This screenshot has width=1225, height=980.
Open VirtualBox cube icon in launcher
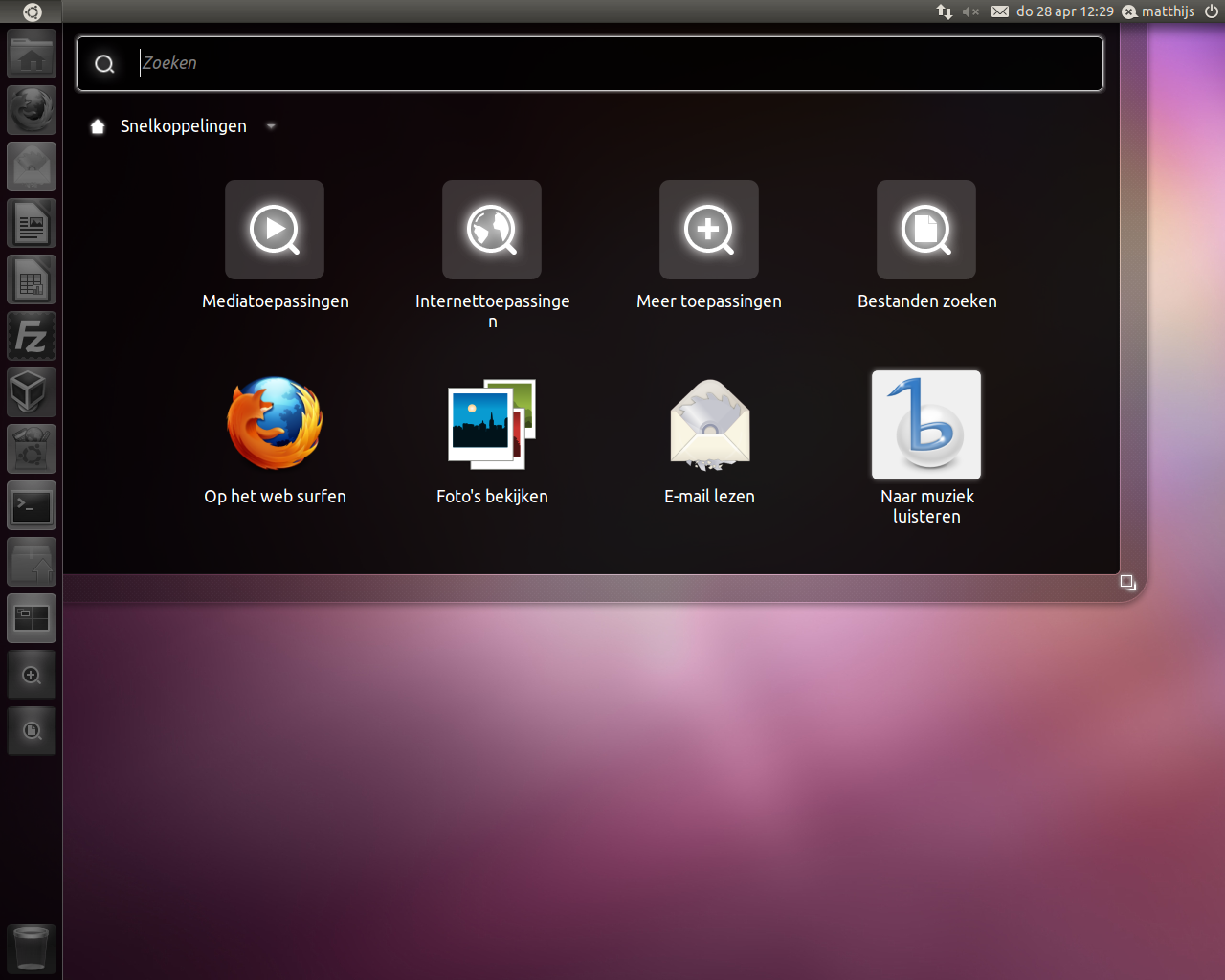point(32,393)
